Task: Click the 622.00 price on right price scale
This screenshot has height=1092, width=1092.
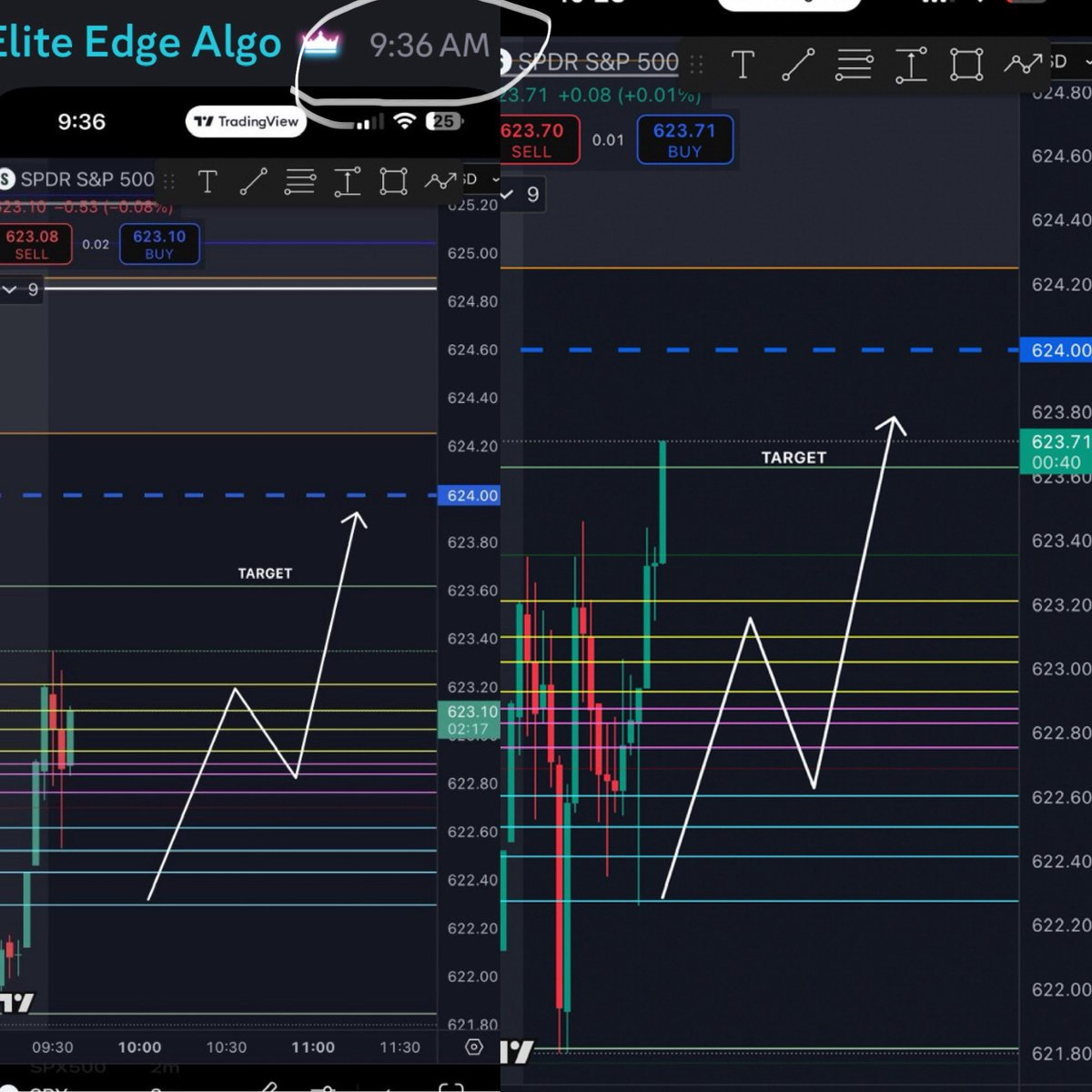Action: click(1060, 989)
